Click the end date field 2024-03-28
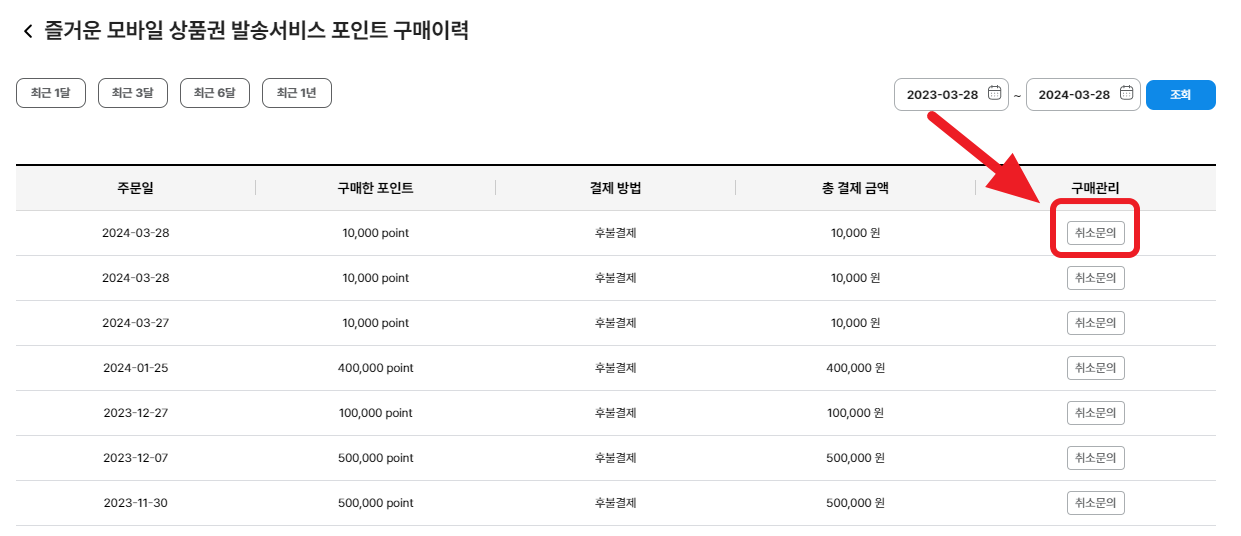This screenshot has width=1241, height=536. pos(1074,95)
